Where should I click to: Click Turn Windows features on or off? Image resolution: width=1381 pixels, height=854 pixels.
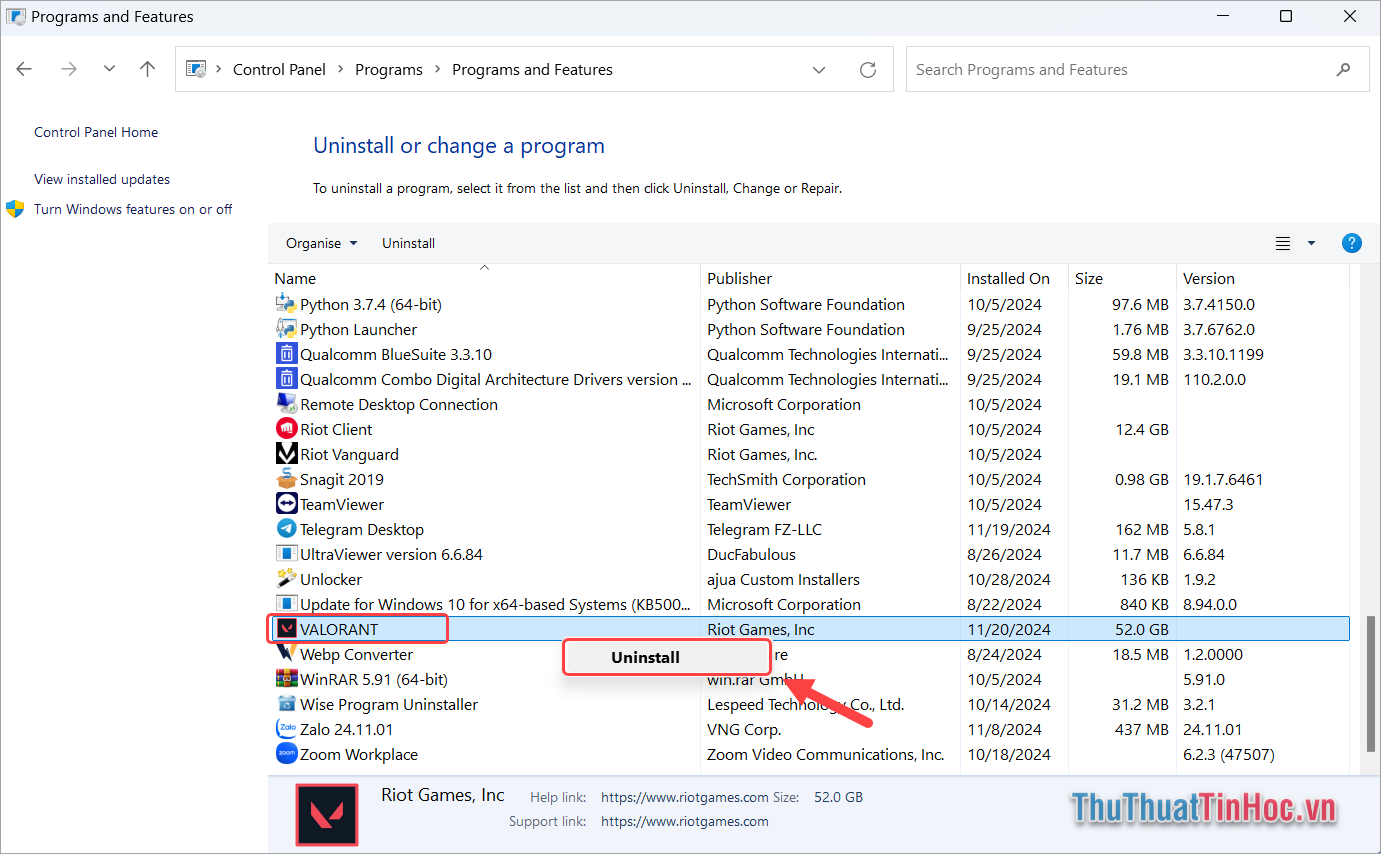pos(133,209)
